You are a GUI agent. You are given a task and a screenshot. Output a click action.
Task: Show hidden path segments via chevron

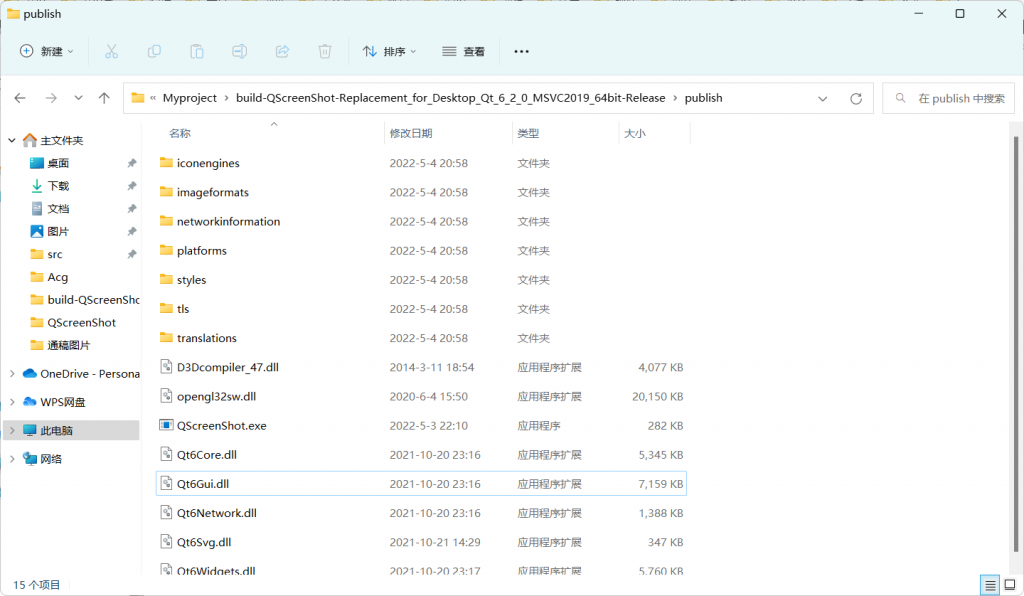point(153,98)
